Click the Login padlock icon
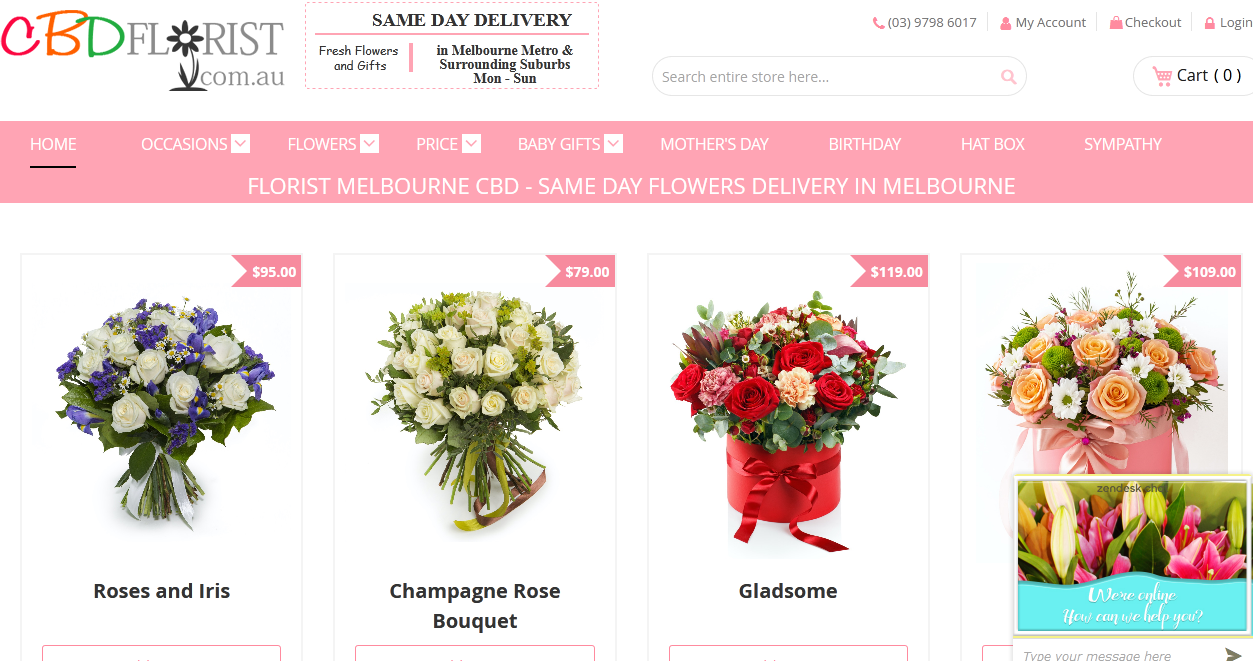This screenshot has width=1253, height=661. click(1210, 23)
